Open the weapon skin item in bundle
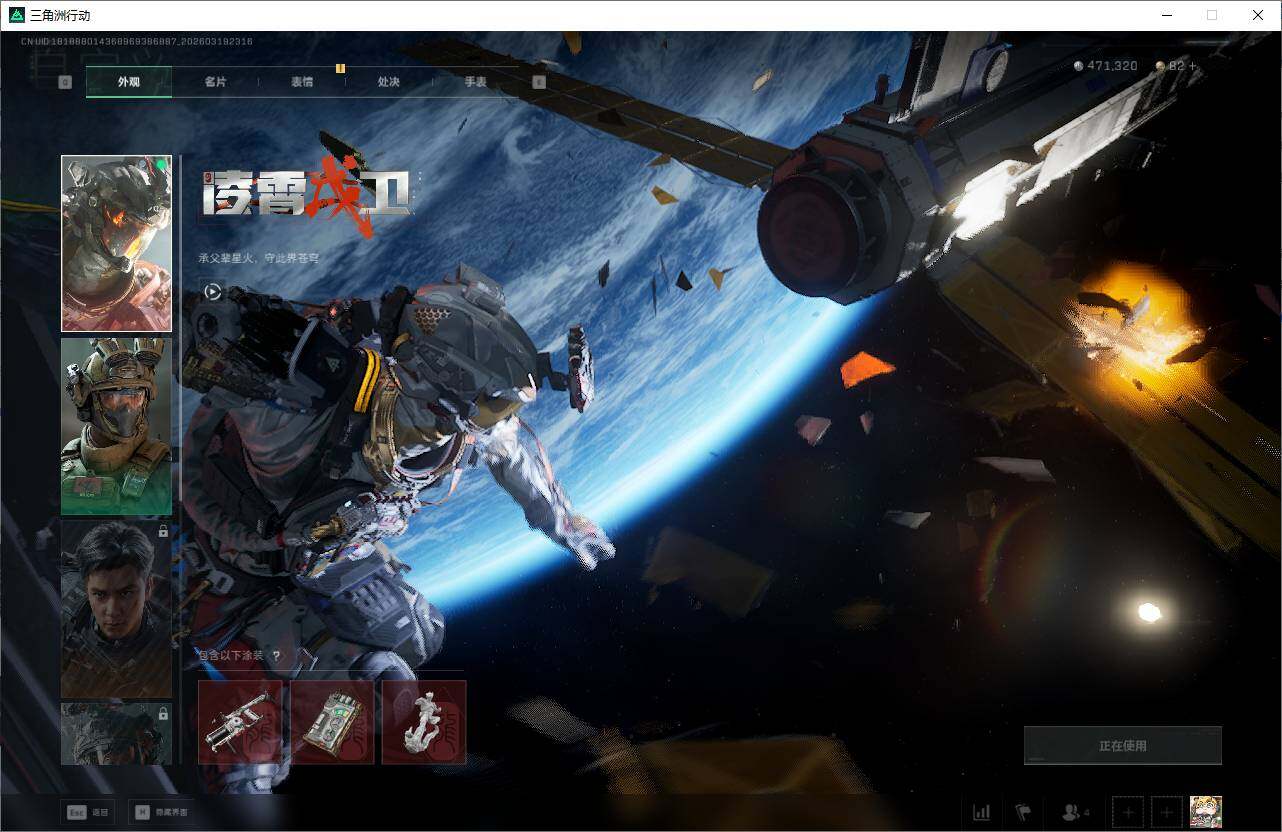1282x832 pixels. [x=240, y=722]
